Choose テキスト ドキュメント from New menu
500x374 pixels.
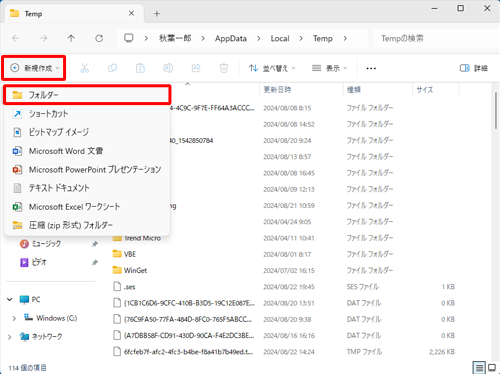coord(87,188)
